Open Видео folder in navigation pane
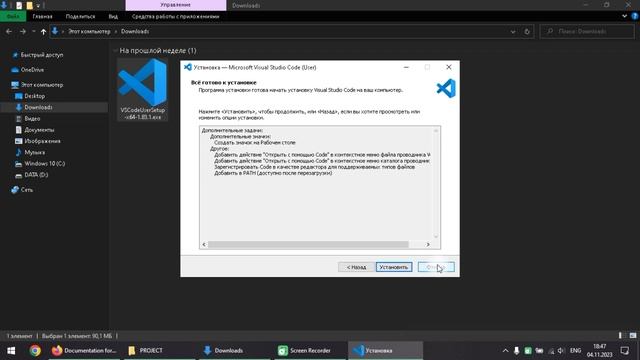Viewport: 640px width, 360px height. [28, 118]
